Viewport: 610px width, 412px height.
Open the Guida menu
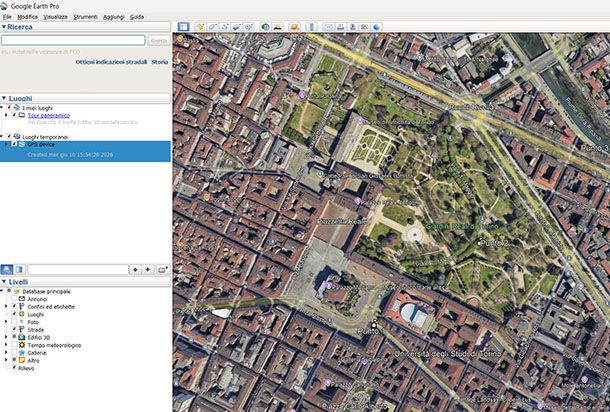[137, 17]
